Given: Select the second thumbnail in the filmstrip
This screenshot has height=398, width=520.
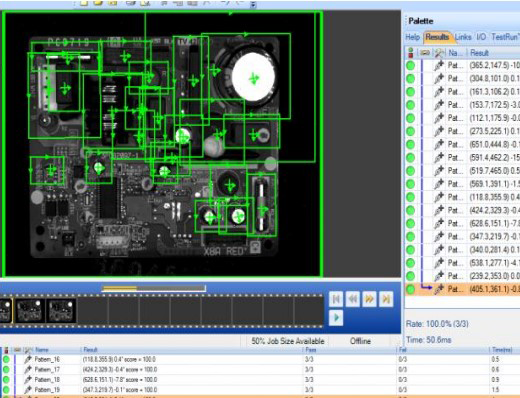Looking at the screenshot, I should [x=29, y=310].
